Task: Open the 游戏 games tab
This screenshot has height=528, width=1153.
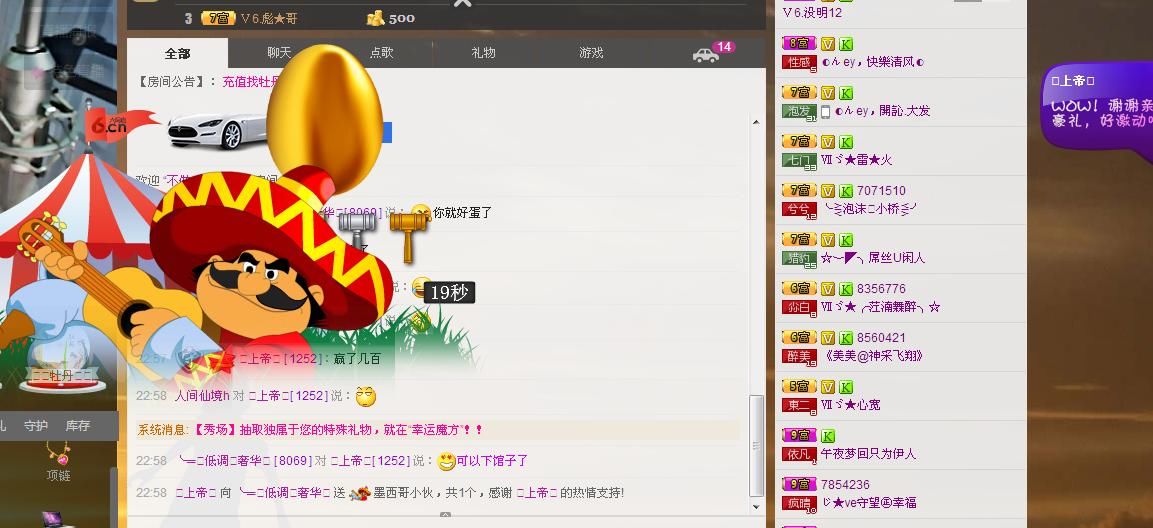Action: [x=591, y=53]
